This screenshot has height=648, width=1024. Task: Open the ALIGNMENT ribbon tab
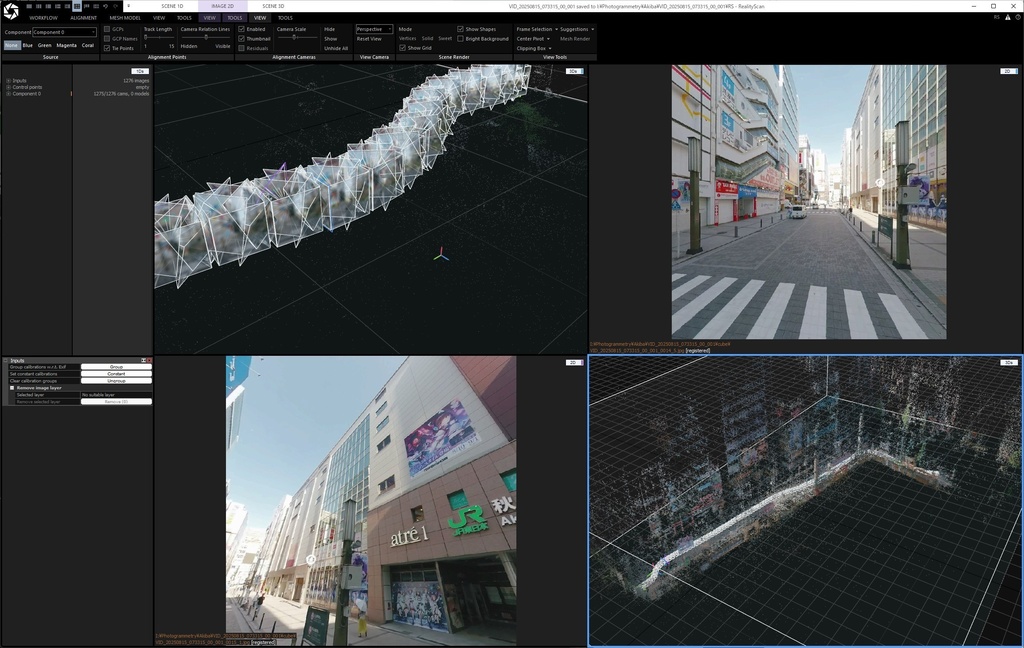click(83, 18)
